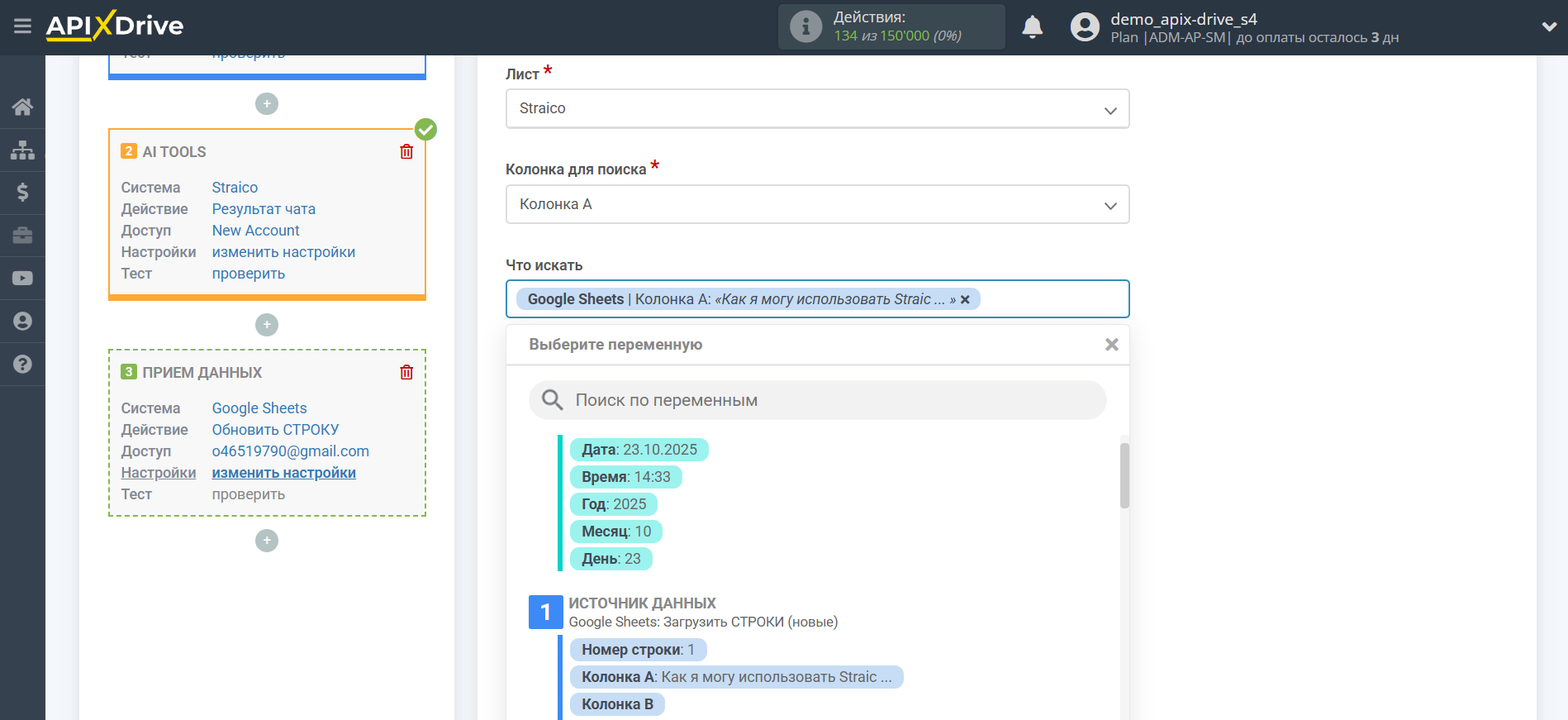Open the briefcase services sidebar icon
This screenshot has height=720, width=1568.
click(22, 236)
